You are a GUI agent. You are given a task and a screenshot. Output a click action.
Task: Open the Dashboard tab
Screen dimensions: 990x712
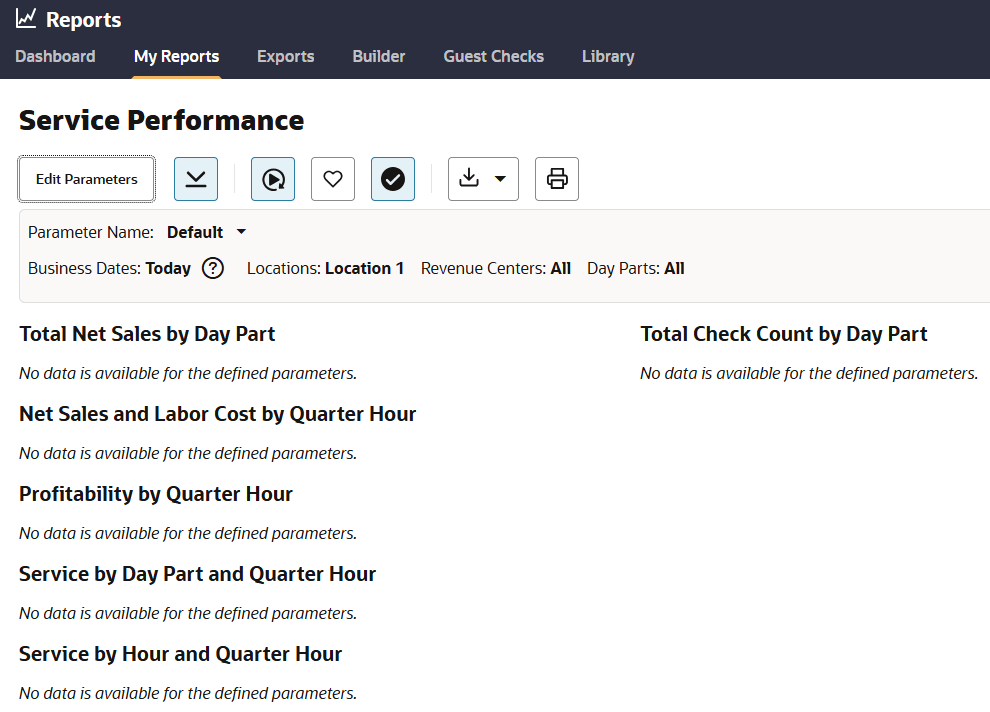(56, 56)
